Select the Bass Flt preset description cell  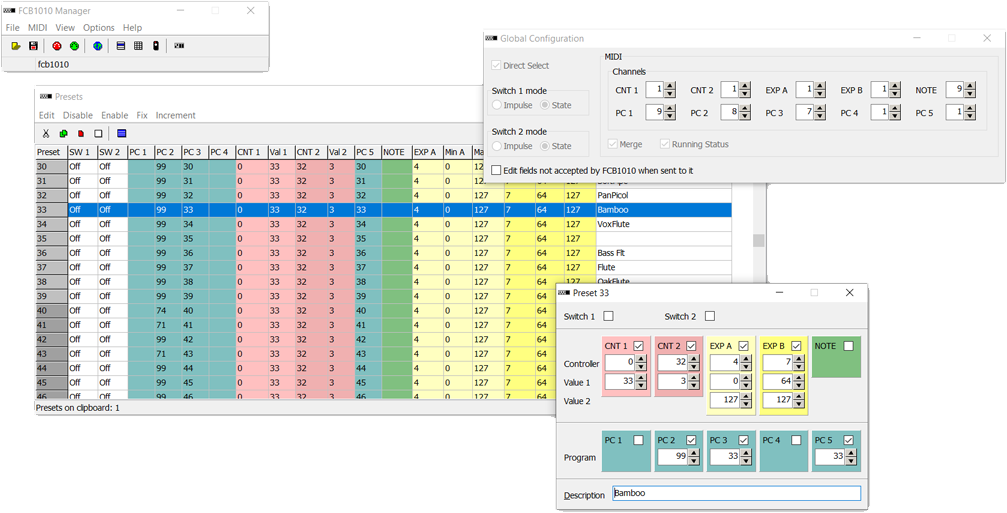point(663,253)
